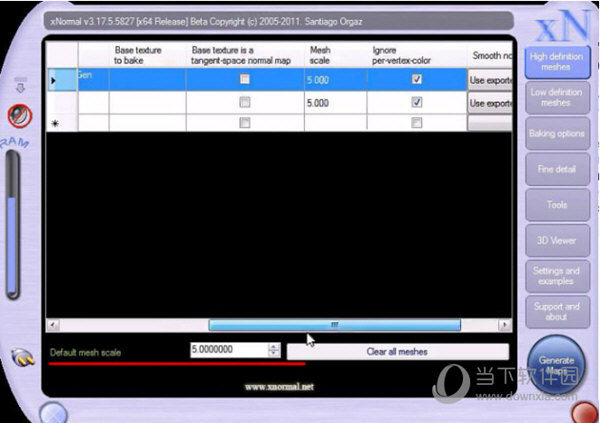Image resolution: width=600 pixels, height=423 pixels.
Task: Click Mesh scale cell 5.000 in second row
Action: pyautogui.click(x=336, y=103)
